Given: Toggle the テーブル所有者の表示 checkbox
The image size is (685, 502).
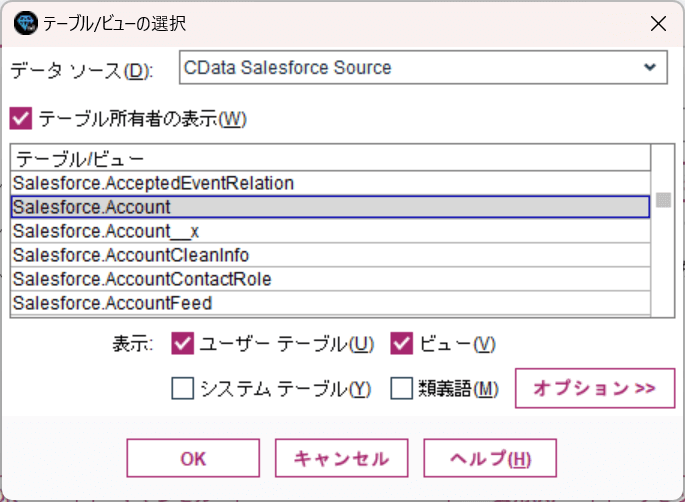Looking at the screenshot, I should 20,119.
